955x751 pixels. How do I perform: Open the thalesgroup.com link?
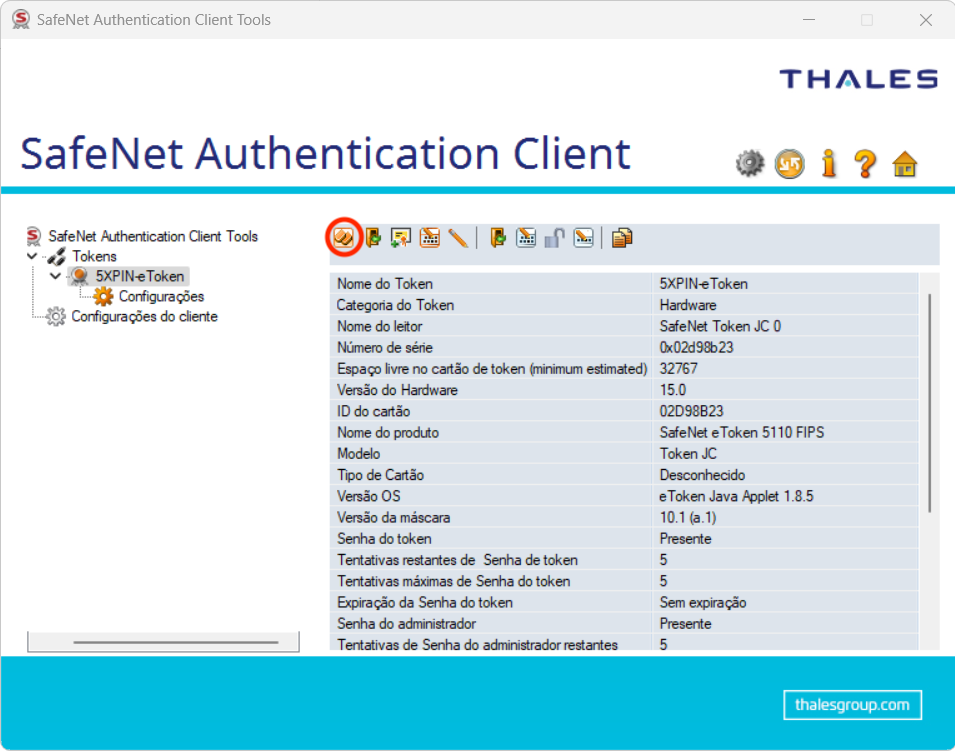click(x=852, y=705)
